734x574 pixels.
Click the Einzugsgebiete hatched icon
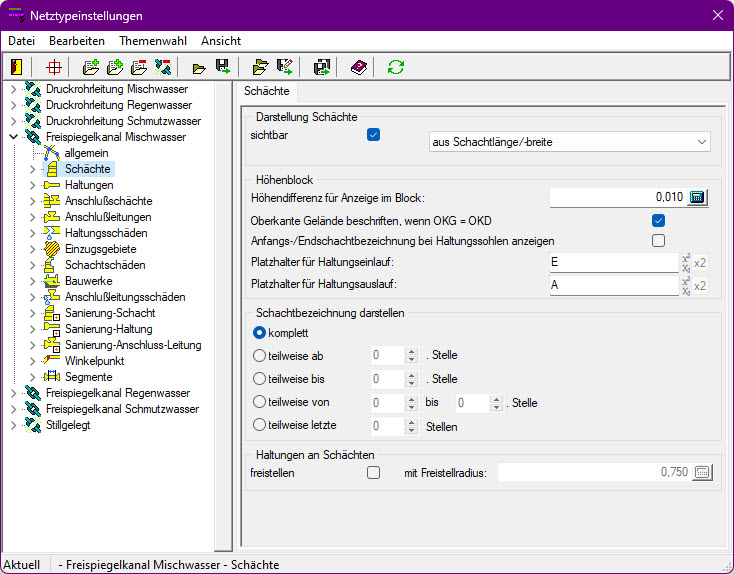coord(52,249)
